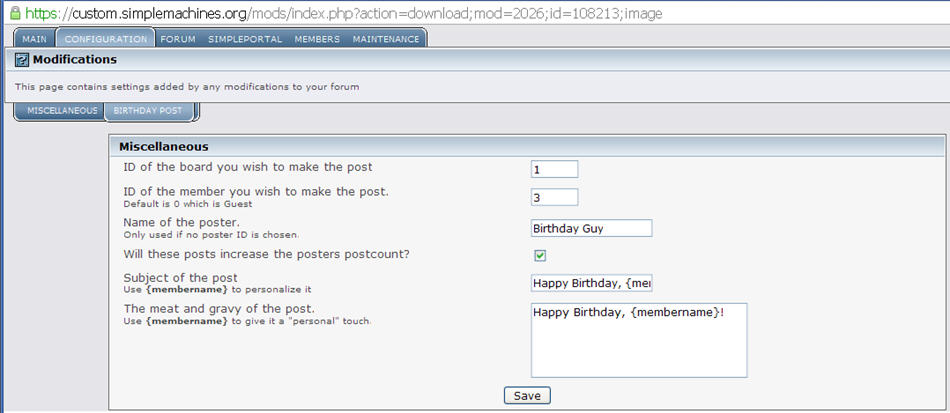Click the post subject input field

point(591,283)
